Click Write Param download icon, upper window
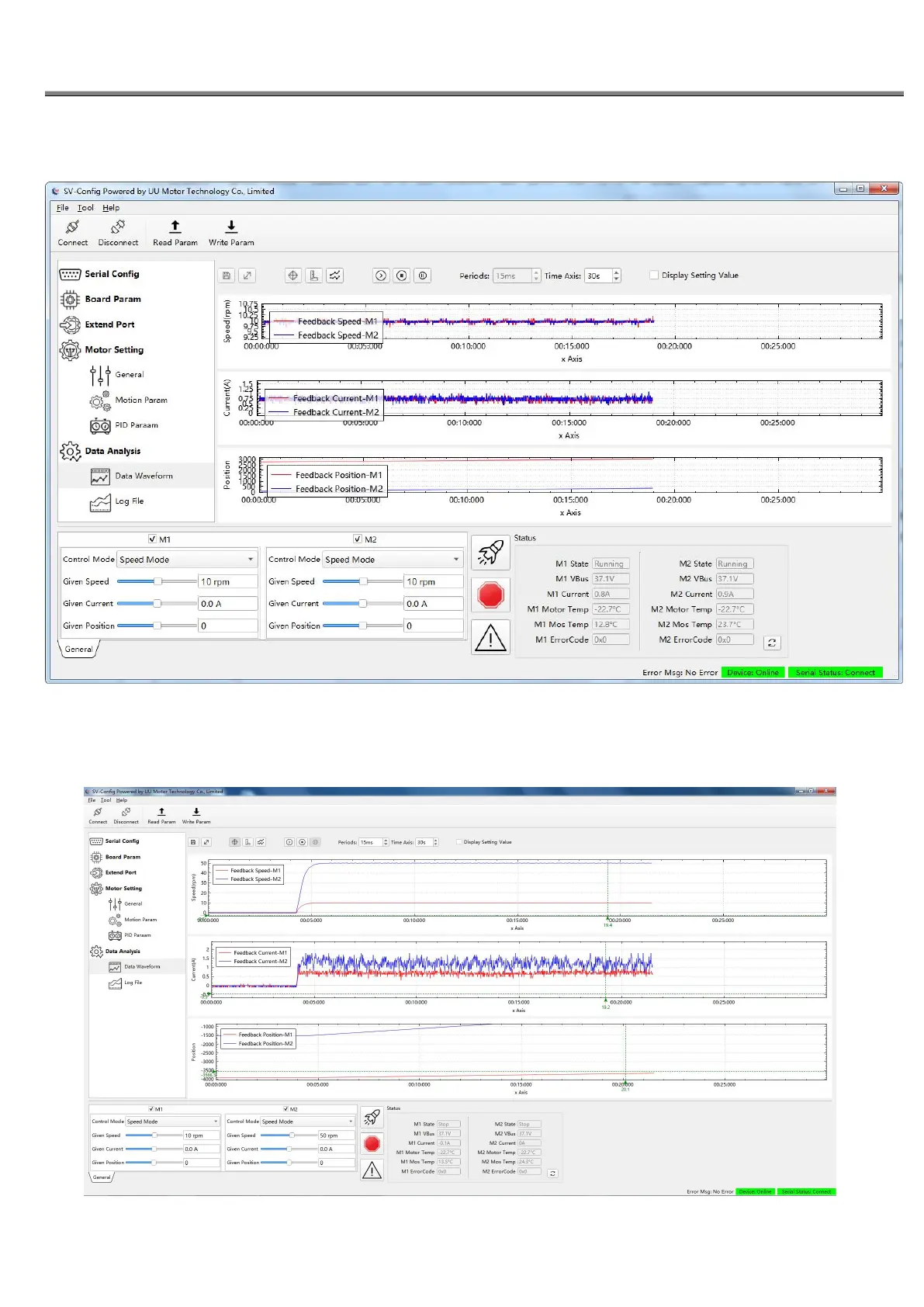The height and width of the screenshot is (1307, 924). point(231,226)
